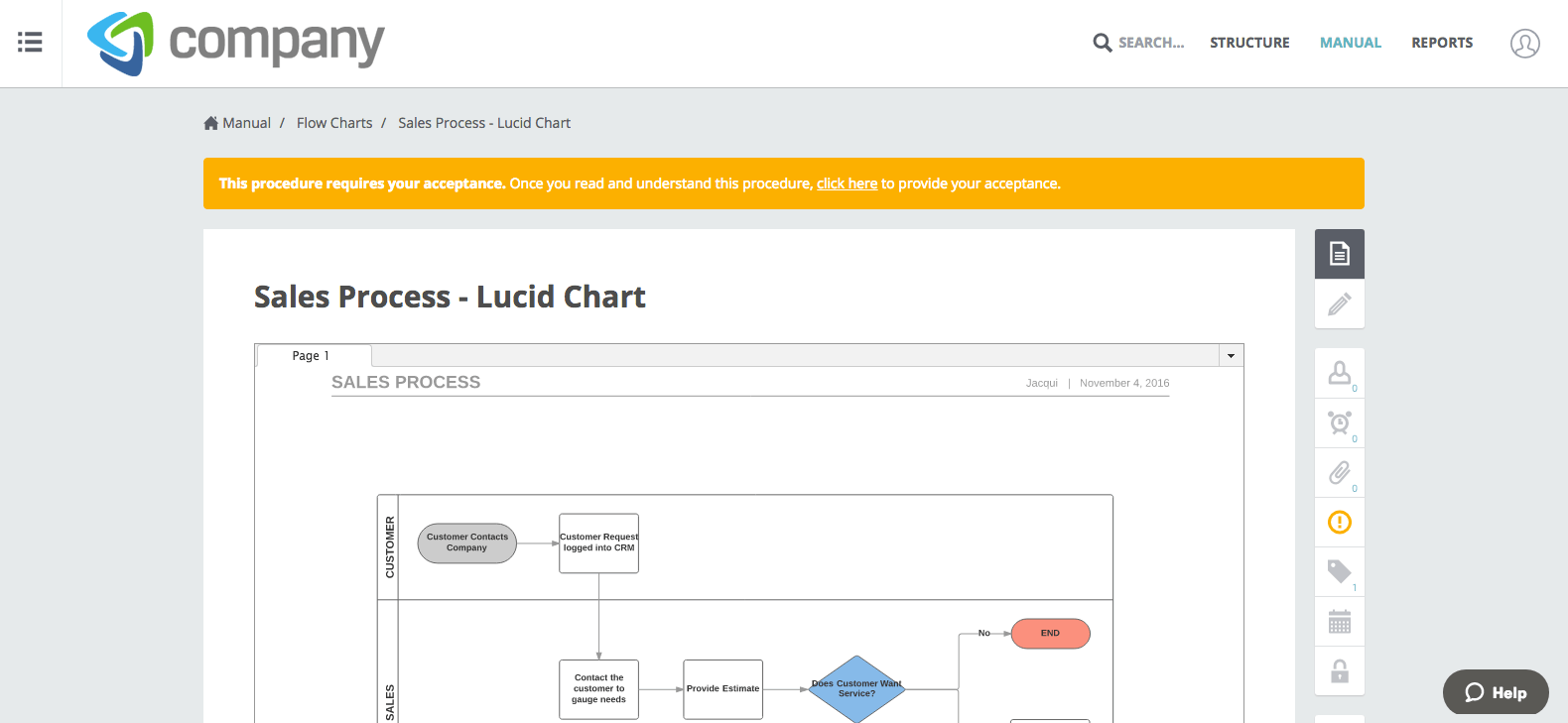Click the calendar icon in sidebar
Image resolution: width=1568 pixels, height=723 pixels.
tap(1340, 622)
